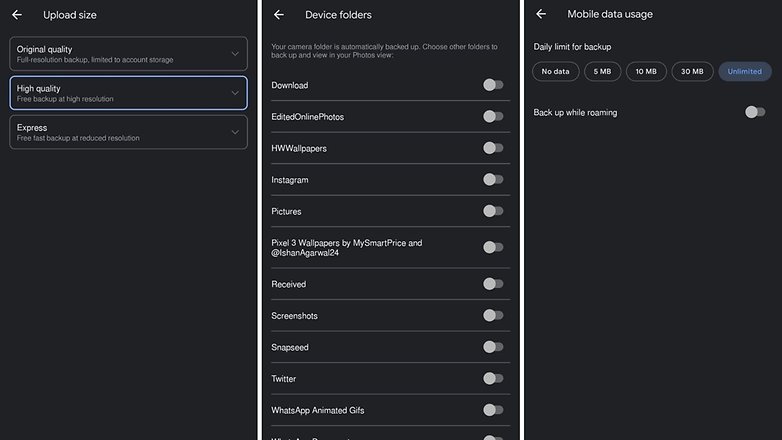Go back from Mobile data usage screen
This screenshot has height=440, width=782.
541,14
